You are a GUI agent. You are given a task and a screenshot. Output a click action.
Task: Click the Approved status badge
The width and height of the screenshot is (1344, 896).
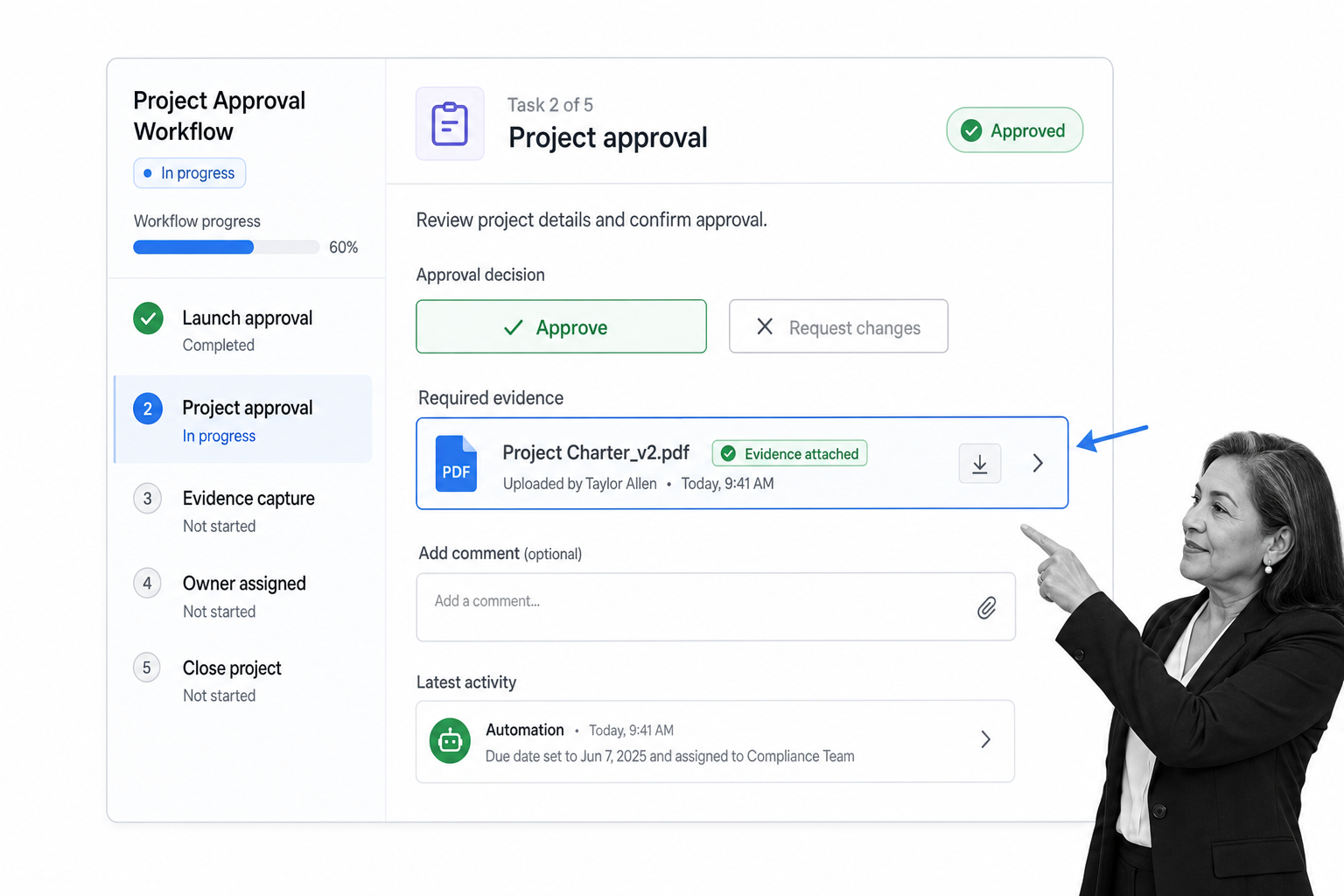(1014, 130)
